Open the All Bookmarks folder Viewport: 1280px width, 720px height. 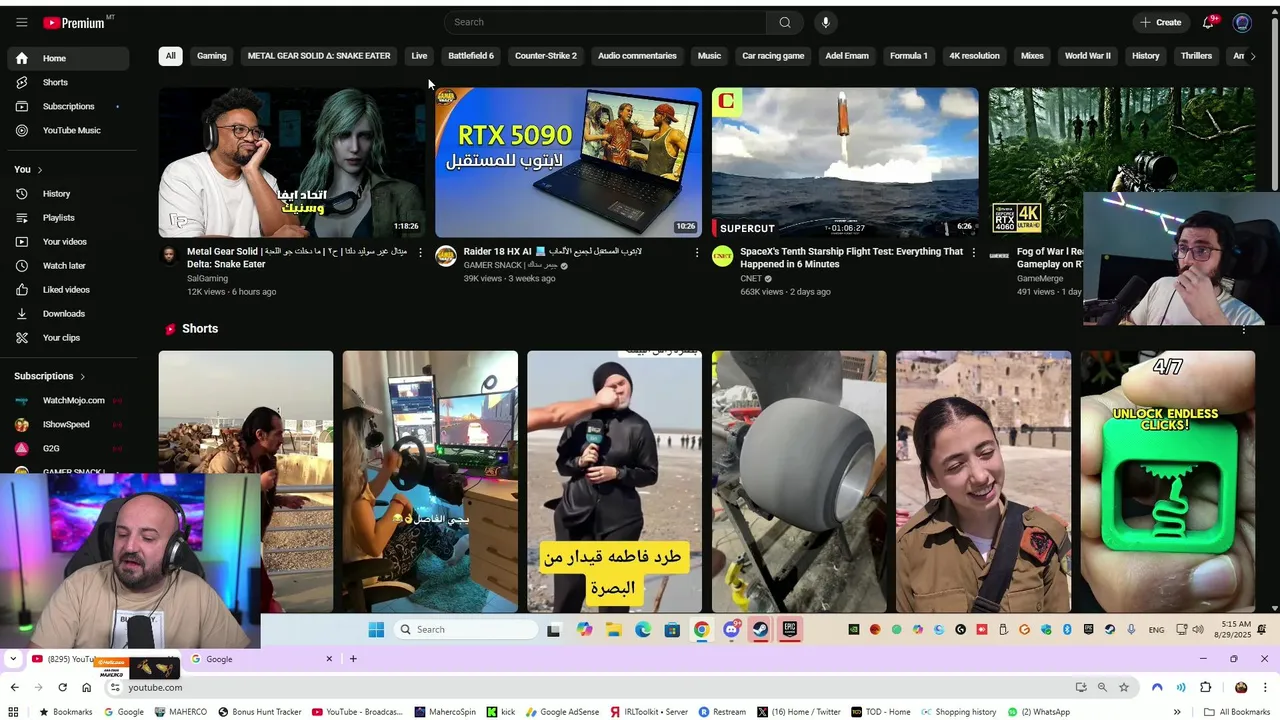(x=1237, y=712)
